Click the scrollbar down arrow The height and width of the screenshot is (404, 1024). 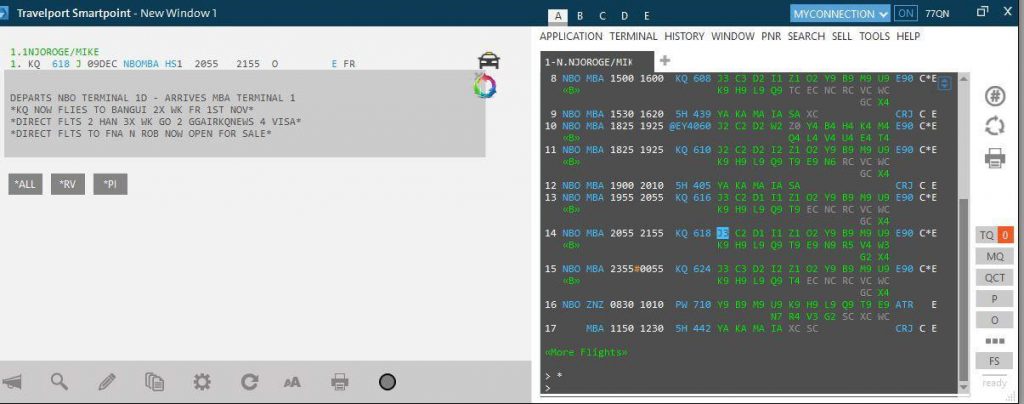click(964, 387)
